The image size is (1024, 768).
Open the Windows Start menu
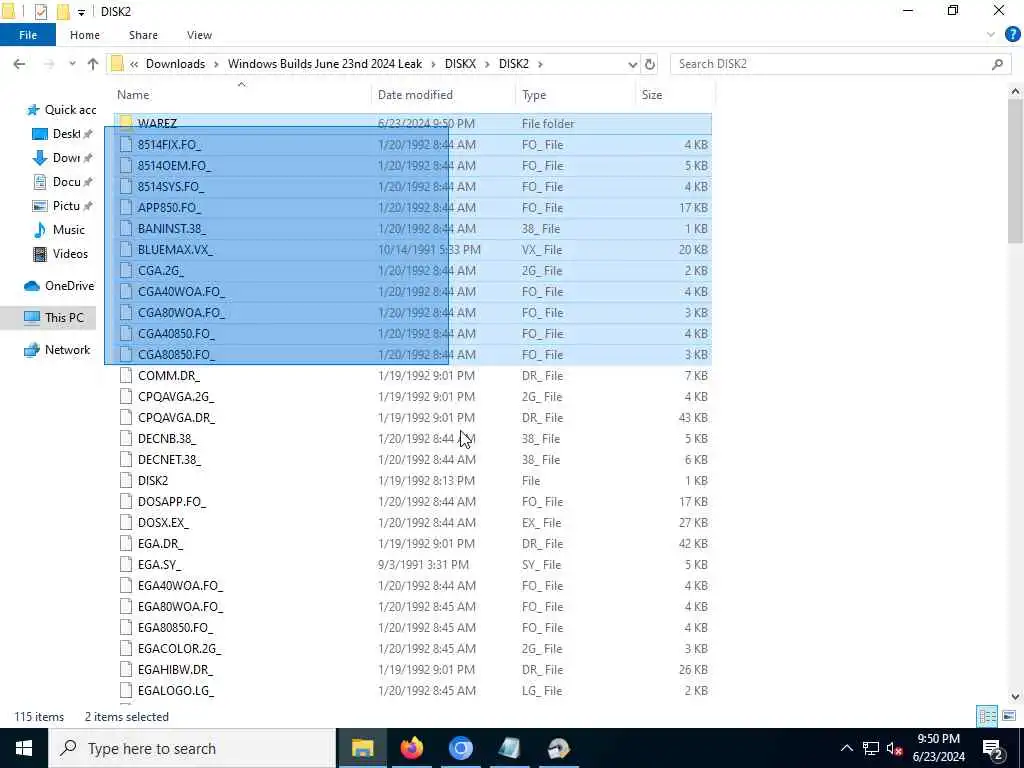tap(24, 748)
